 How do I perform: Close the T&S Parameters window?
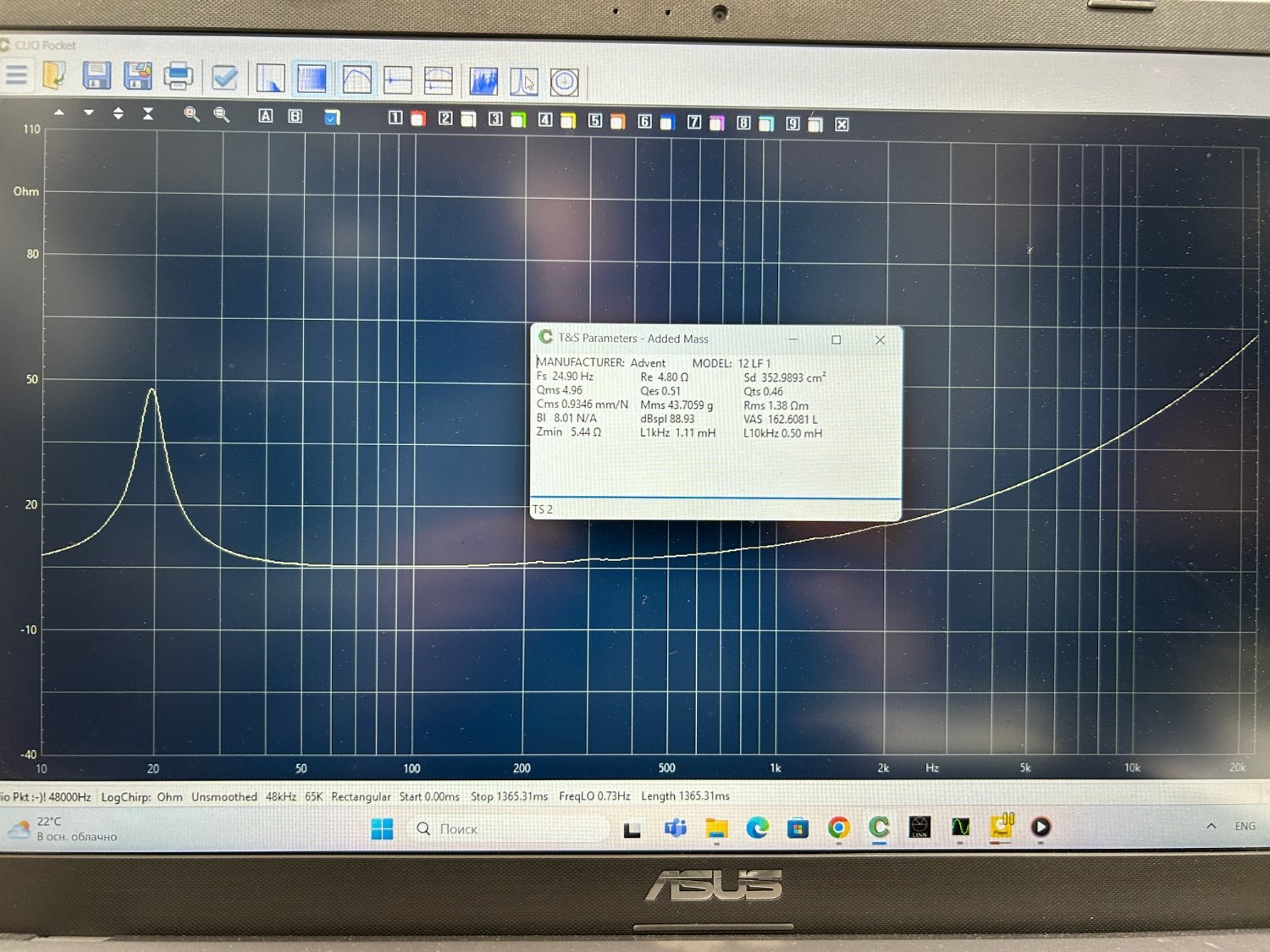(x=880, y=340)
